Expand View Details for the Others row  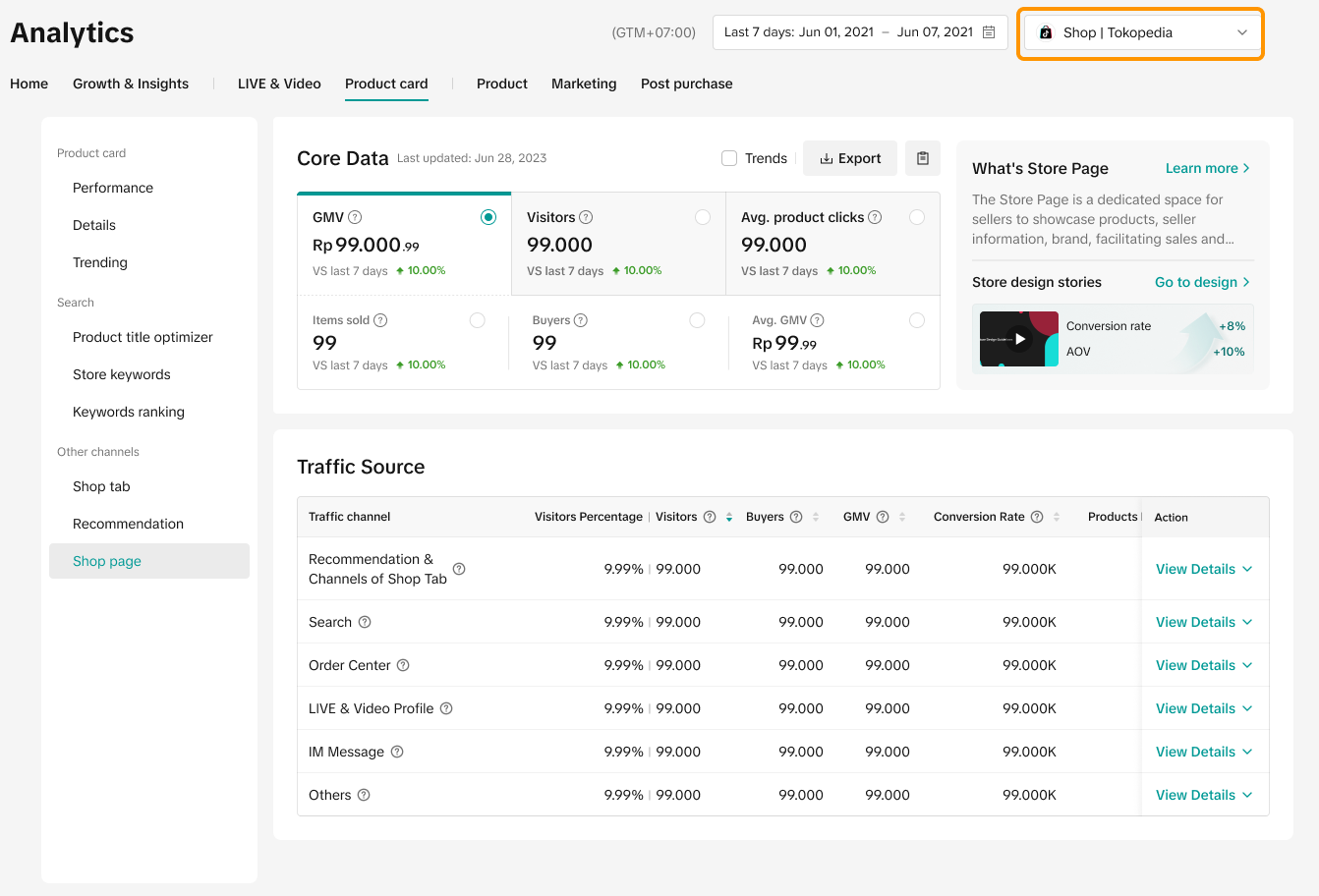pyautogui.click(x=1203, y=795)
